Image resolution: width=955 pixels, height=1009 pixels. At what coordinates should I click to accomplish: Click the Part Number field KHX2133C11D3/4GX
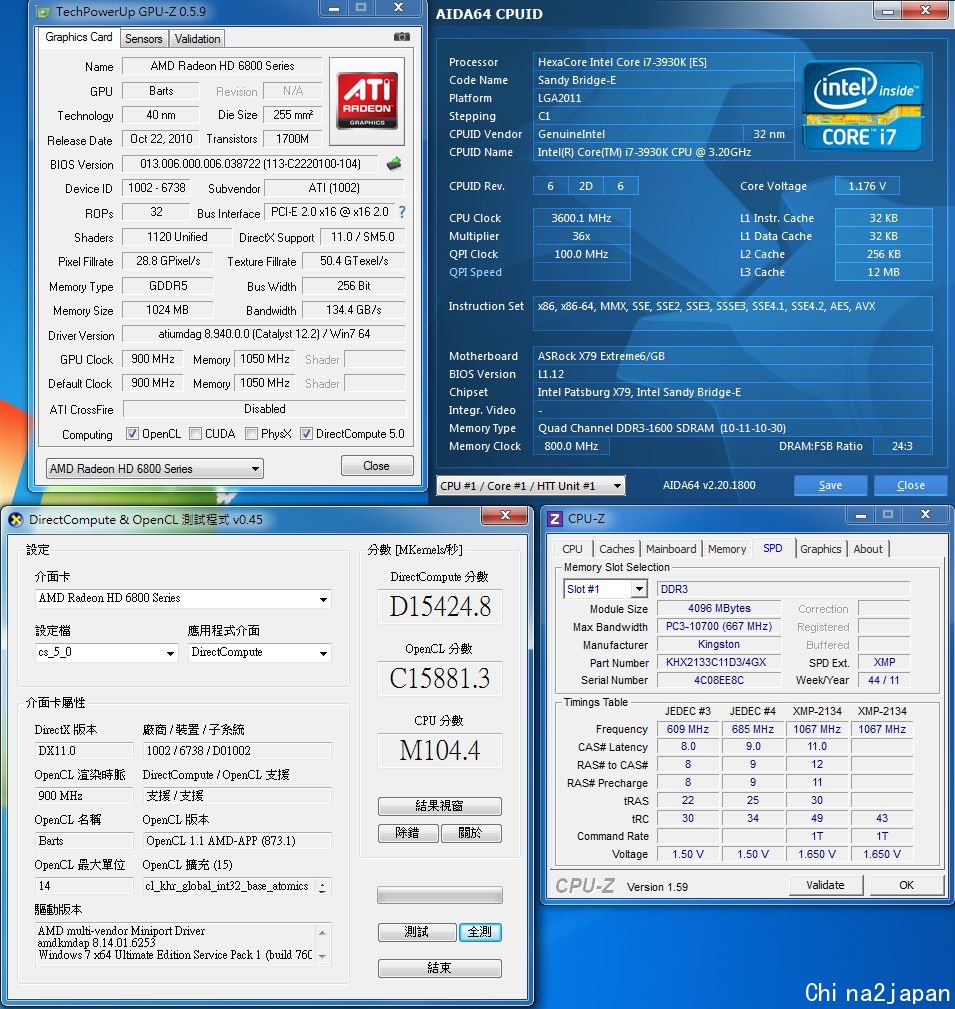pyautogui.click(x=719, y=662)
